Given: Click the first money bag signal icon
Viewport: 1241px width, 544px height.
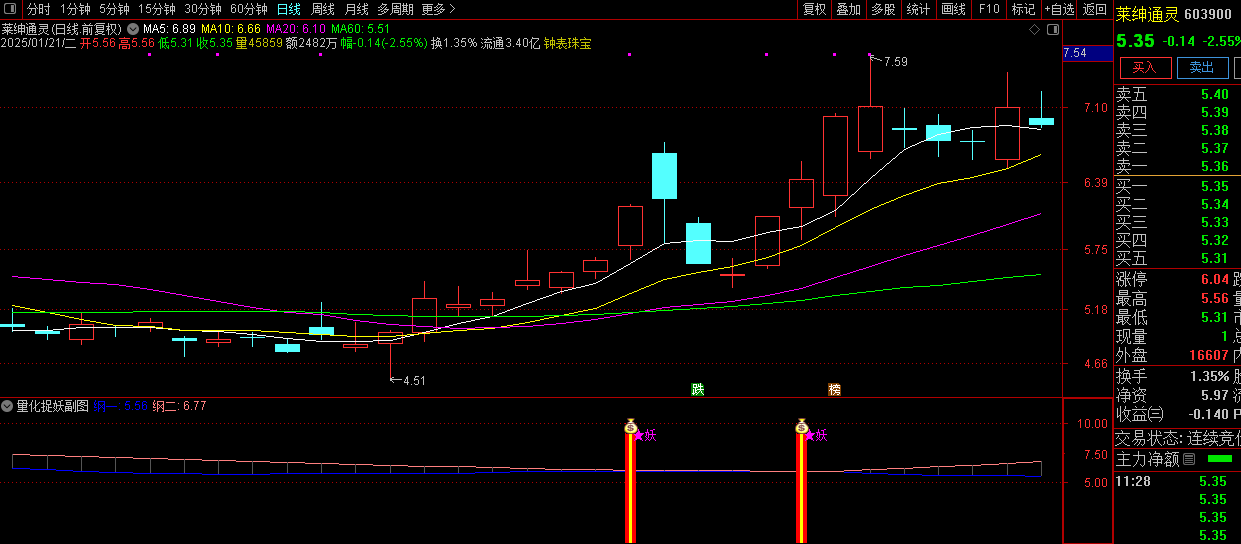Looking at the screenshot, I should pyautogui.click(x=630, y=426).
